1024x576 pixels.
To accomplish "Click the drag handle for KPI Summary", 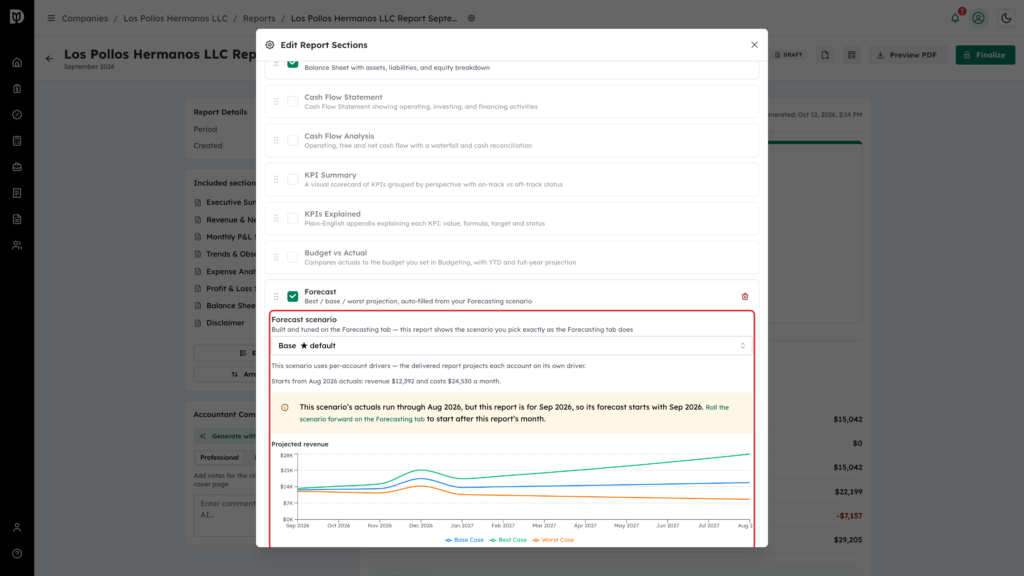I will click(276, 180).
